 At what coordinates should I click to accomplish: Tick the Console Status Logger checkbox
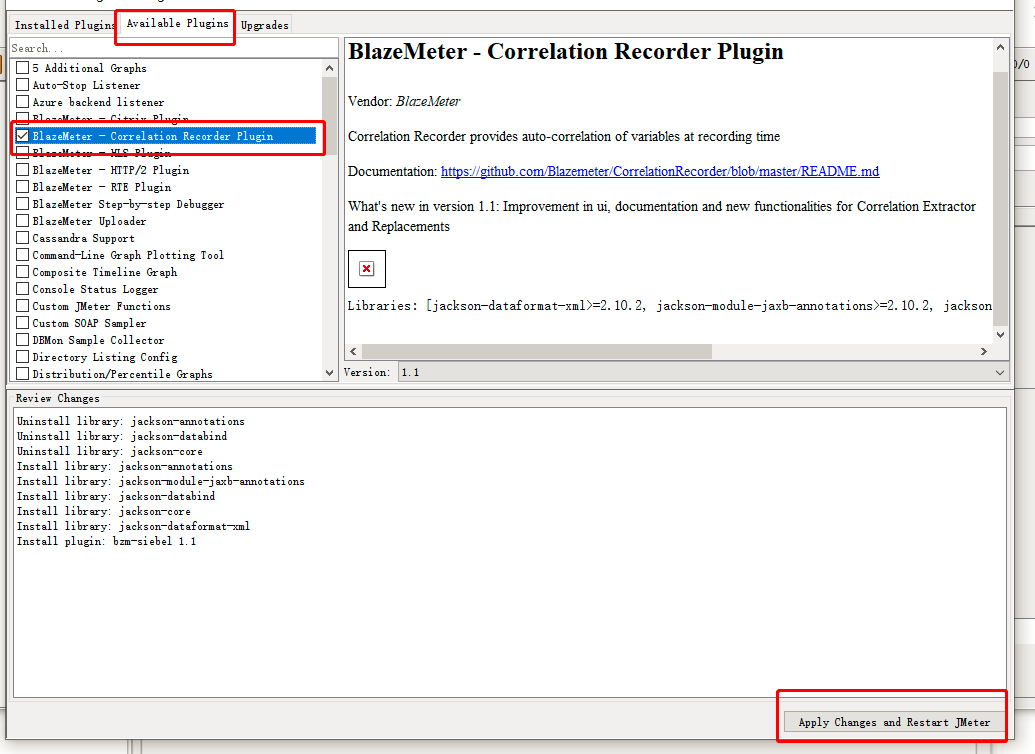click(x=22, y=289)
